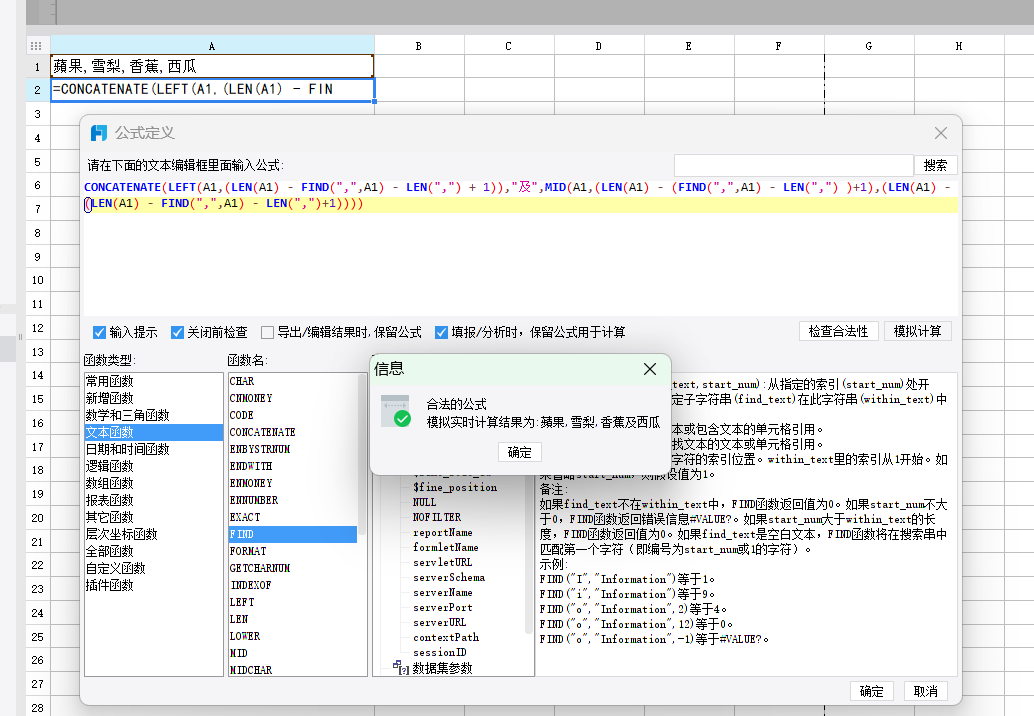Click the 模拟计算 button

(x=917, y=331)
